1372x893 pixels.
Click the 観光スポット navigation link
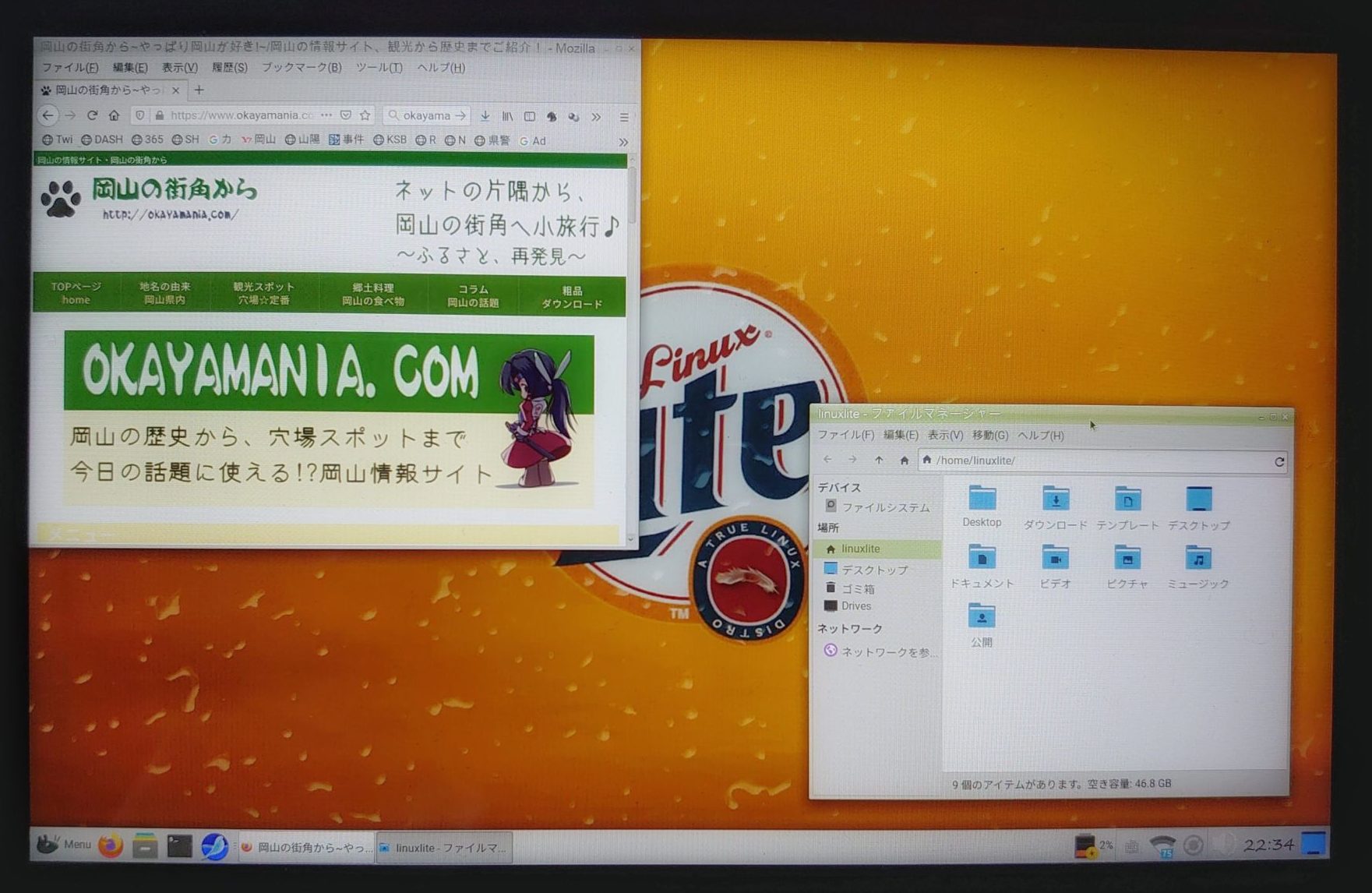[x=263, y=293]
